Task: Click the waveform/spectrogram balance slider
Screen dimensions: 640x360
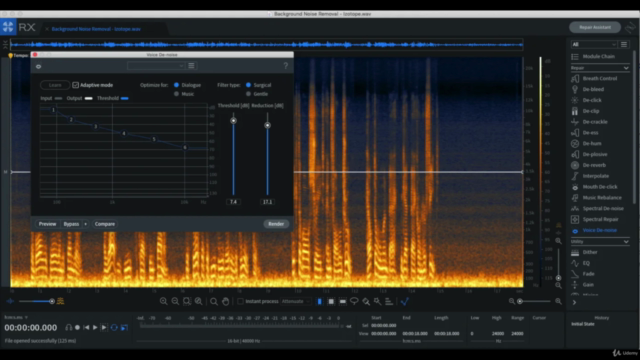Action: click(x=52, y=301)
